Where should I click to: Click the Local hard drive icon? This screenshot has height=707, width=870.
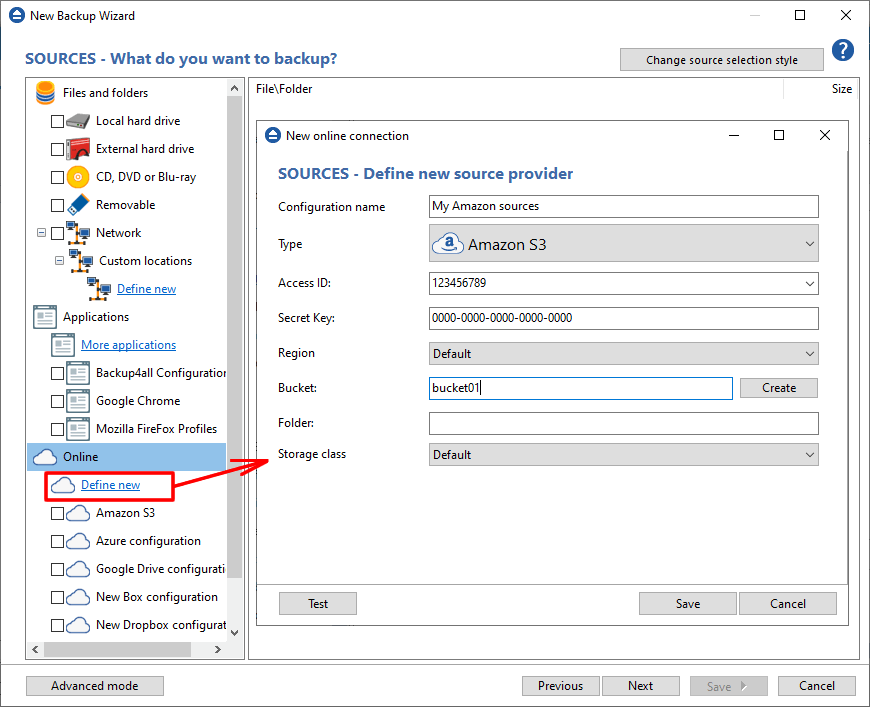[x=78, y=121]
